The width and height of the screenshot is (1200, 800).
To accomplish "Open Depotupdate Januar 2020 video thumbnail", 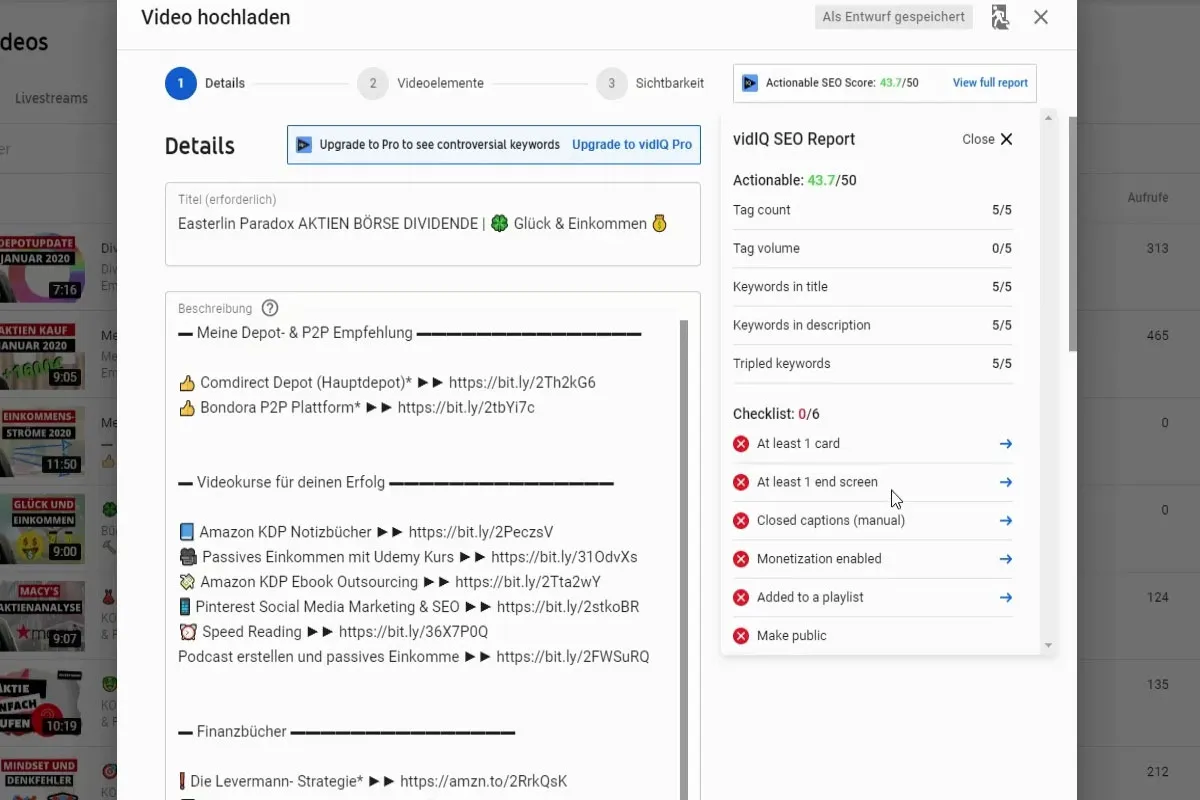I will [42, 268].
